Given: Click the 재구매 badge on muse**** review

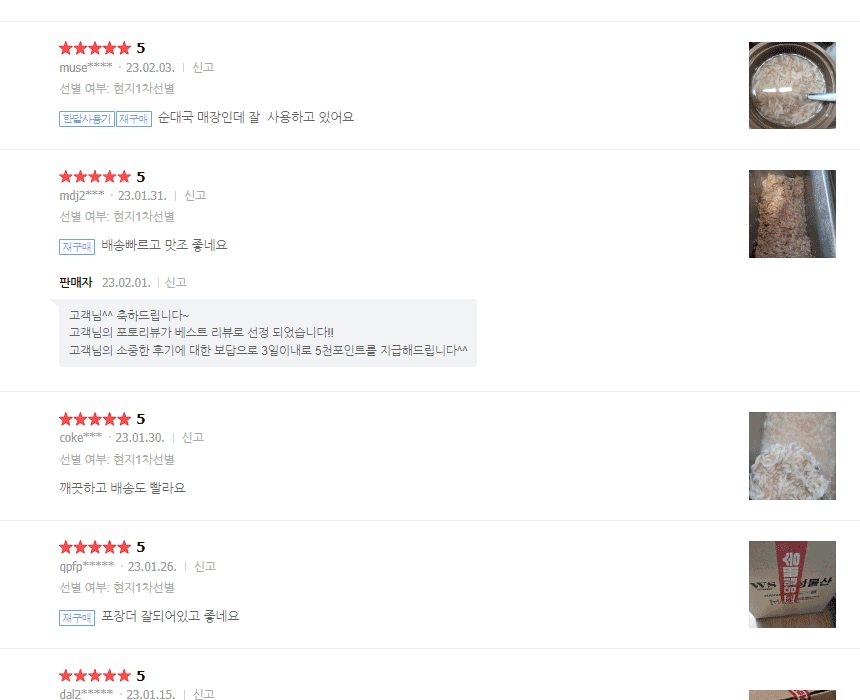Looking at the screenshot, I should coord(134,119).
